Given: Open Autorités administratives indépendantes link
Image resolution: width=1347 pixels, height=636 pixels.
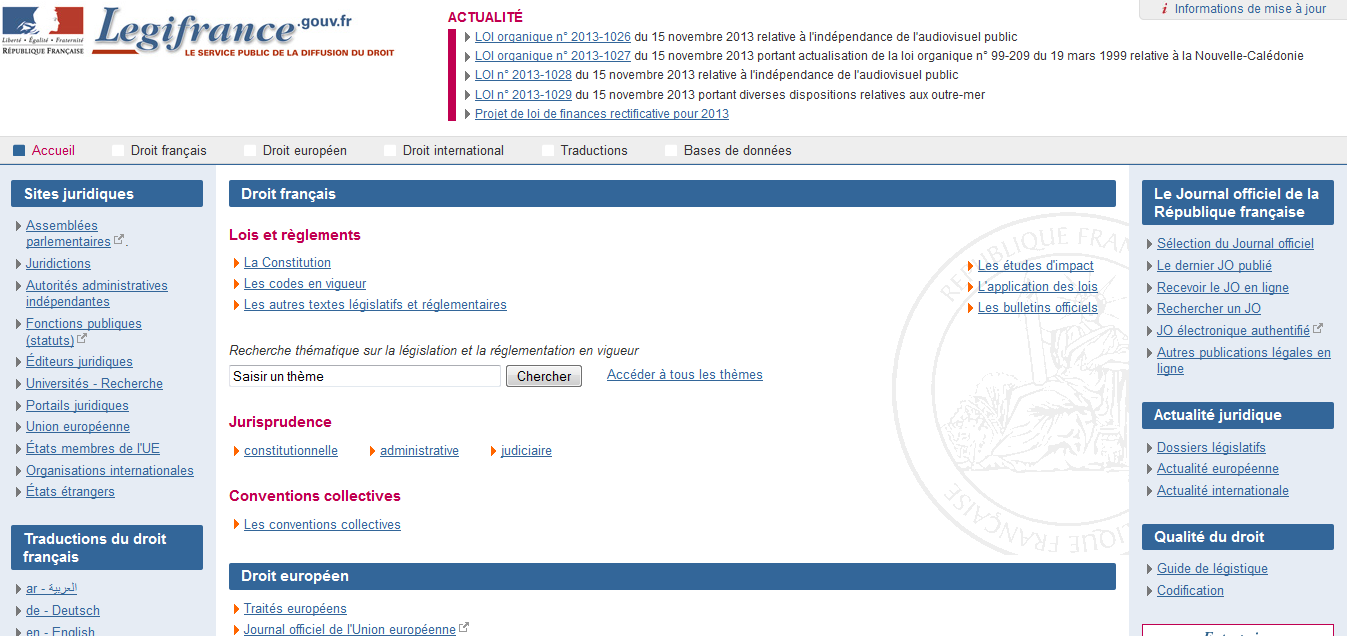Looking at the screenshot, I should tap(97, 294).
